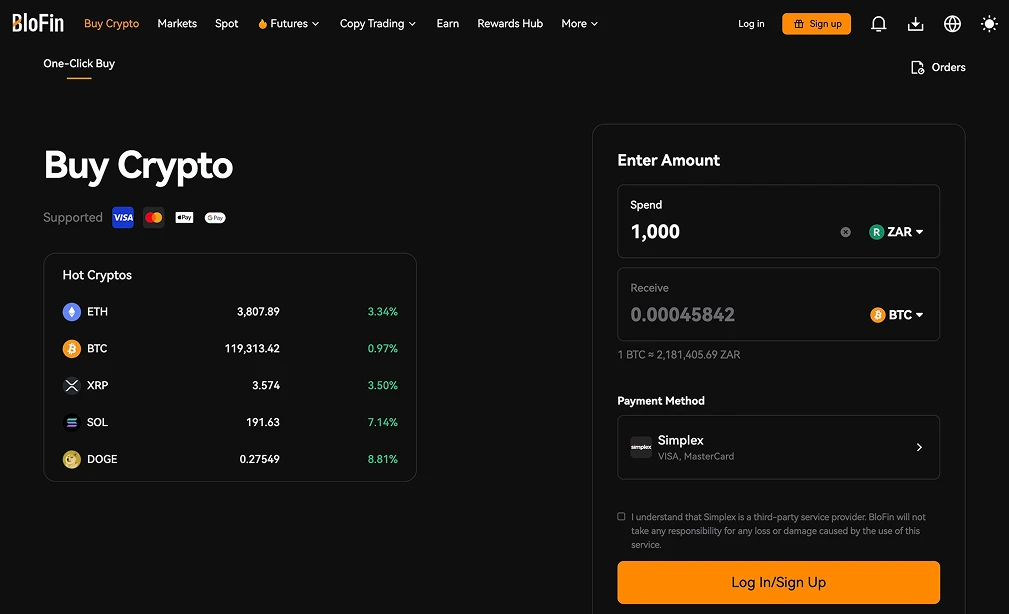Viewport: 1009px width, 614px height.
Task: Click the Log In/Sign Up button
Action: [x=778, y=582]
